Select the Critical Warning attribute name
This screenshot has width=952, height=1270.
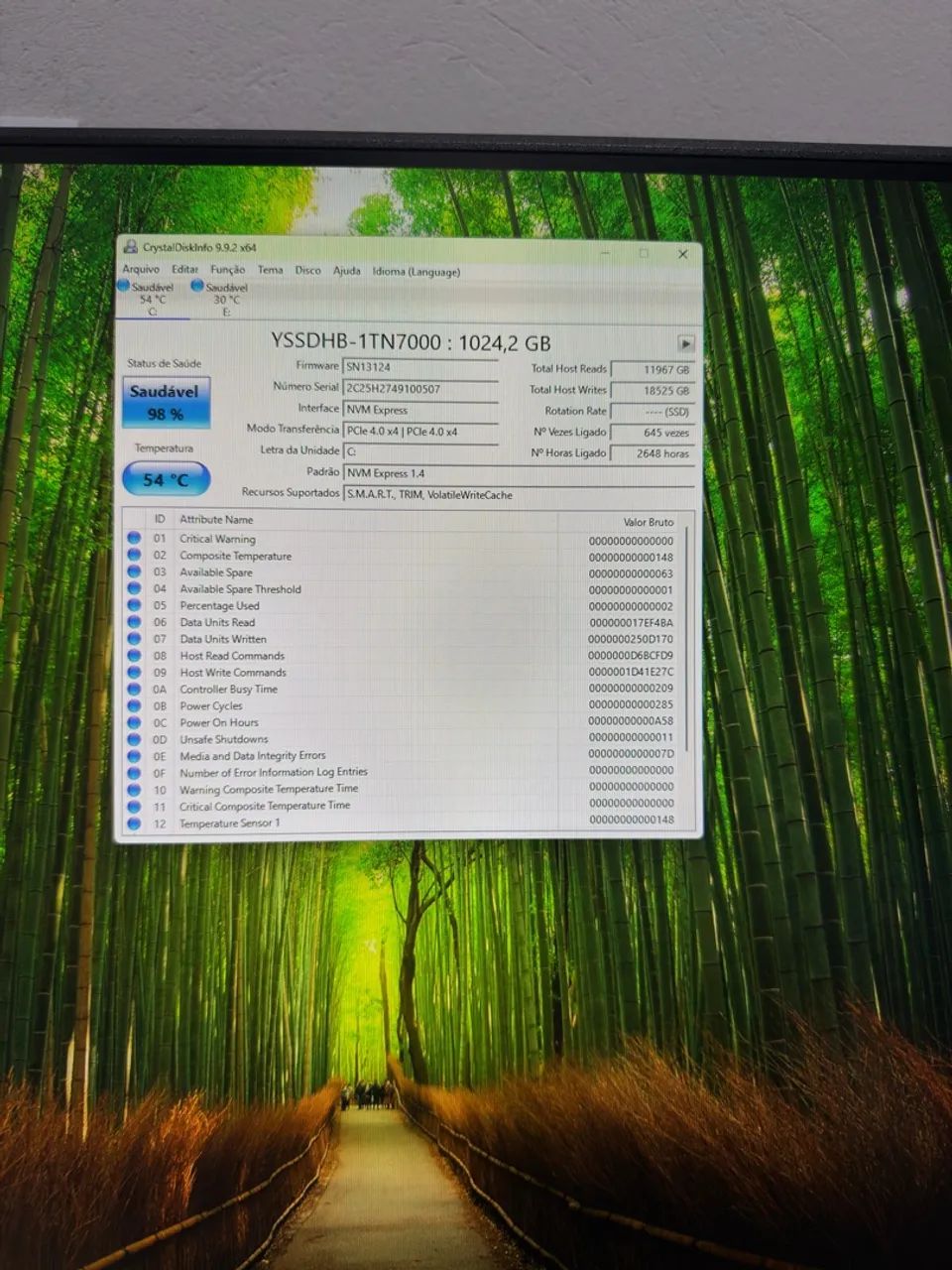pos(217,539)
